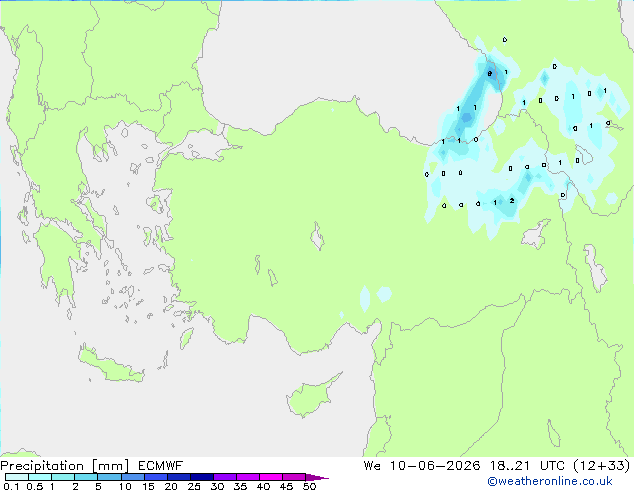634x490 pixels.
Task: Click the ECMWF model label
Action: click(x=161, y=466)
